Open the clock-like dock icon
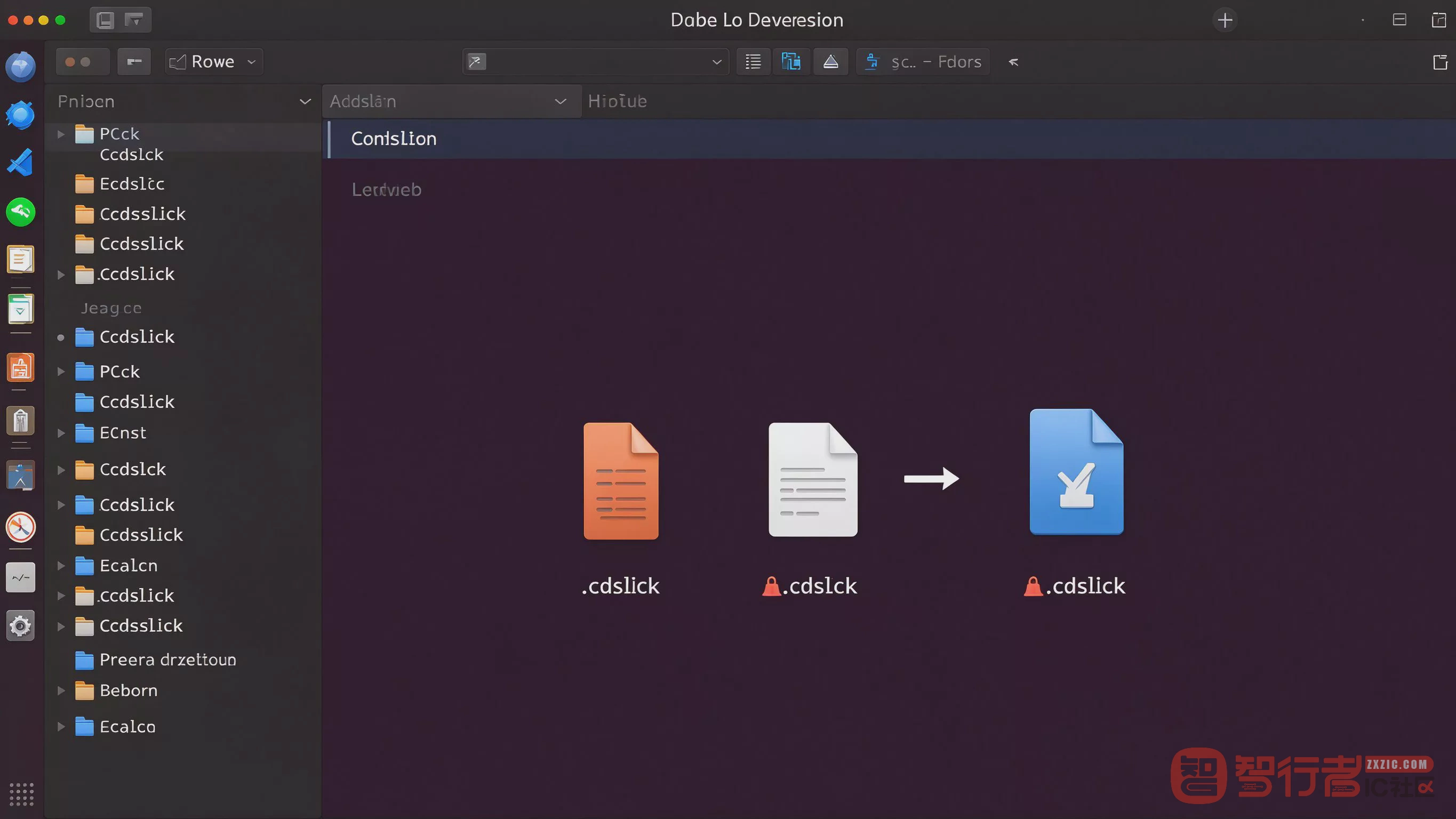This screenshot has height=819, width=1456. click(21, 527)
